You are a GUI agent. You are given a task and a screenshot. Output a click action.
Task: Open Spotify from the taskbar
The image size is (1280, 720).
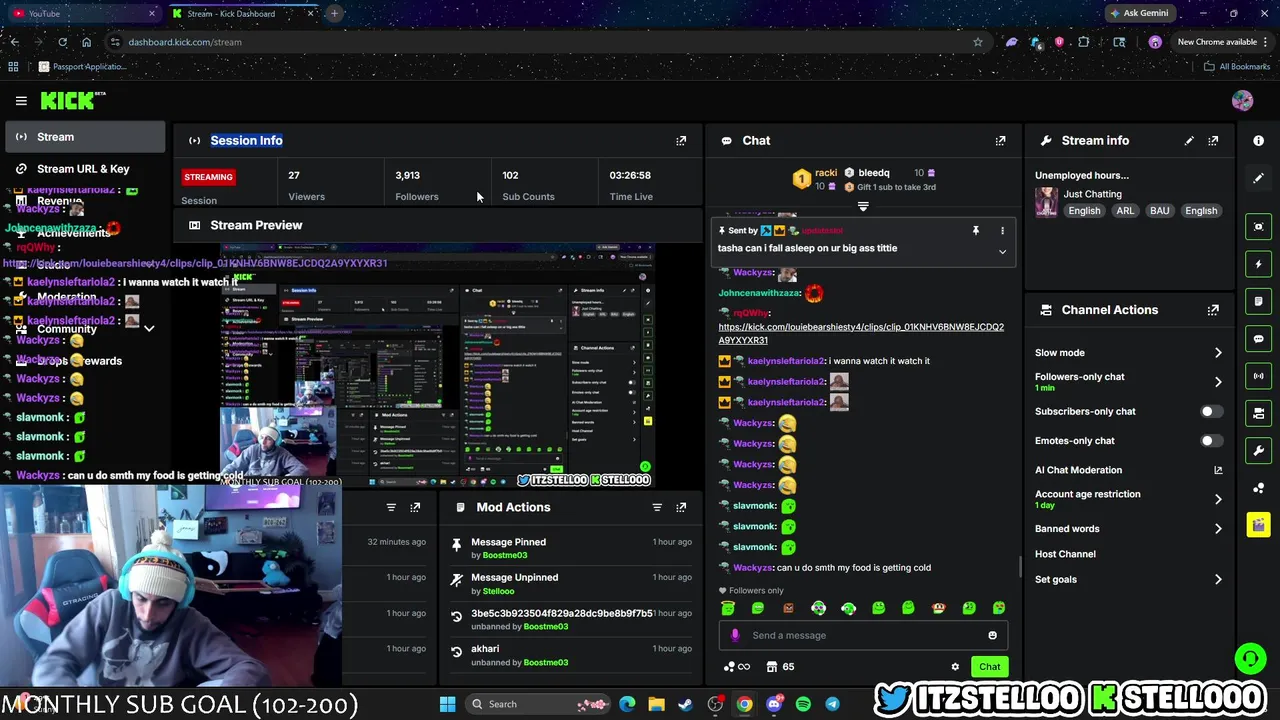coord(803,704)
